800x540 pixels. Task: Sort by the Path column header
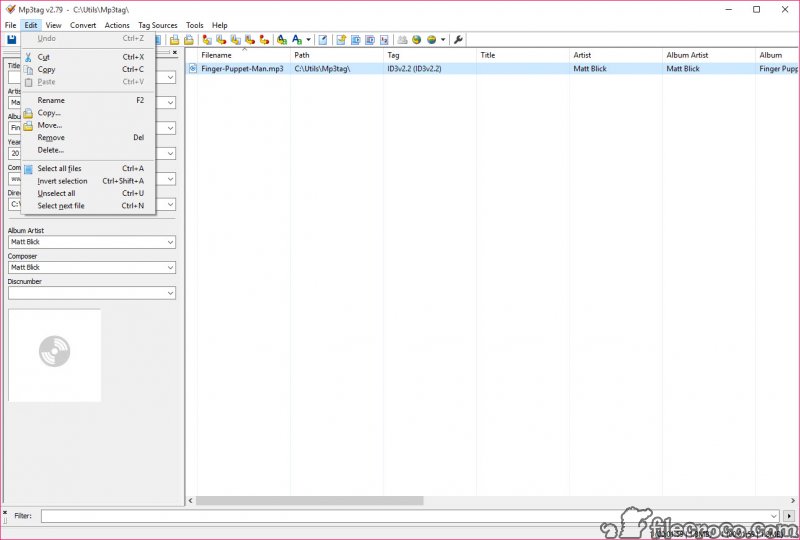[337, 55]
